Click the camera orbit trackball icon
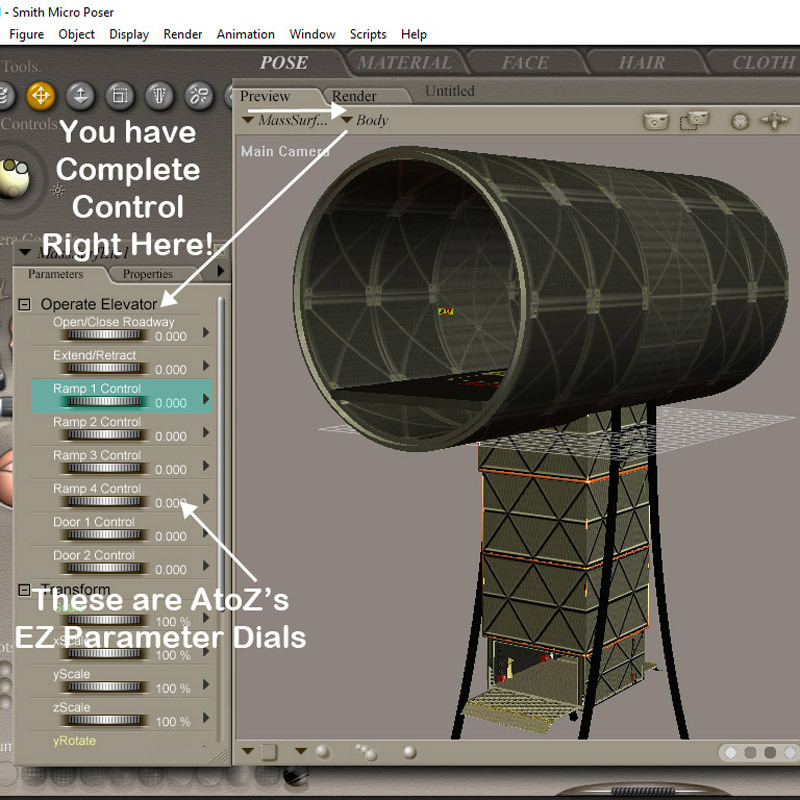 [740, 121]
